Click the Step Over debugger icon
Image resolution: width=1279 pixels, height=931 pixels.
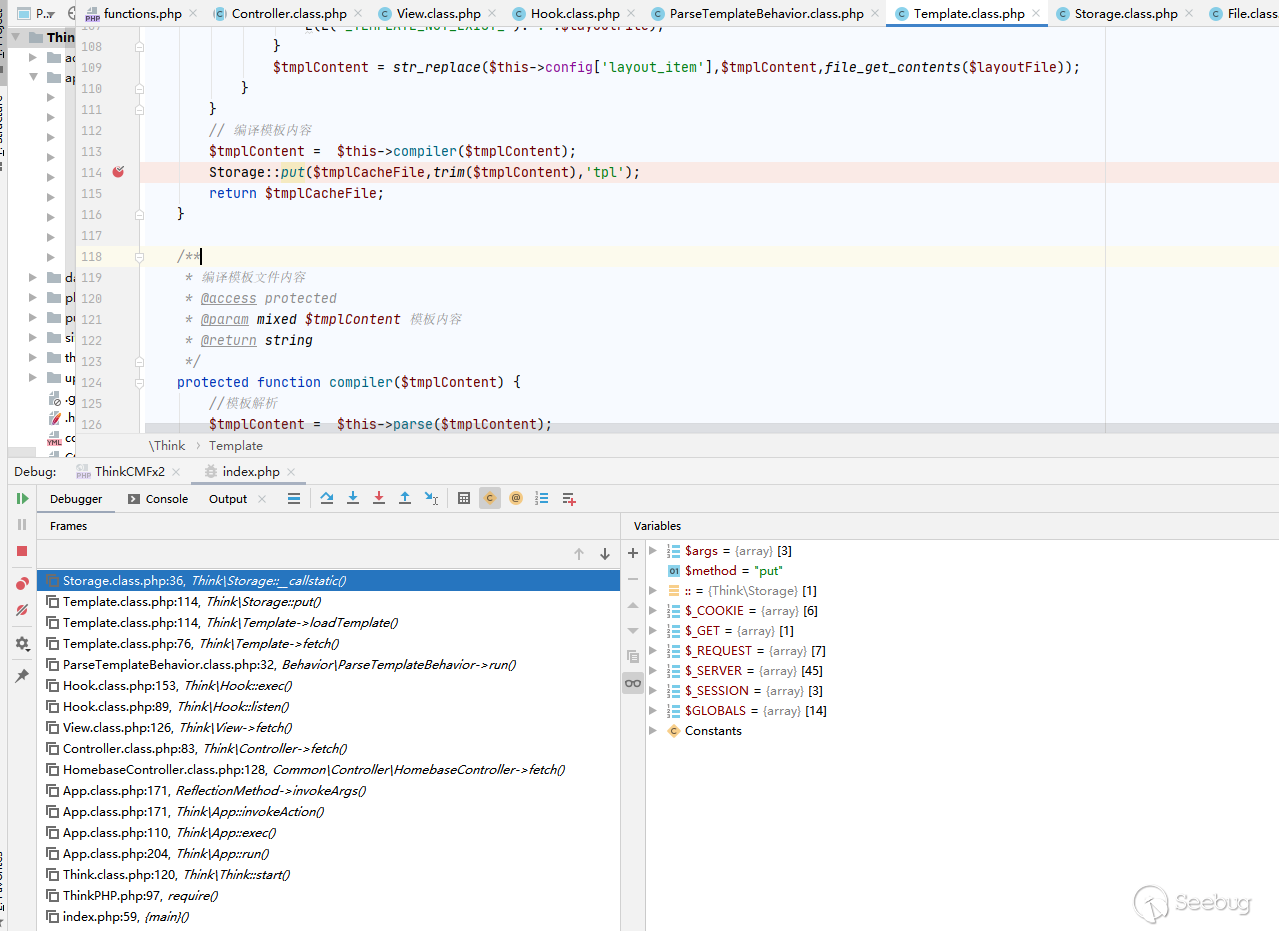(327, 498)
